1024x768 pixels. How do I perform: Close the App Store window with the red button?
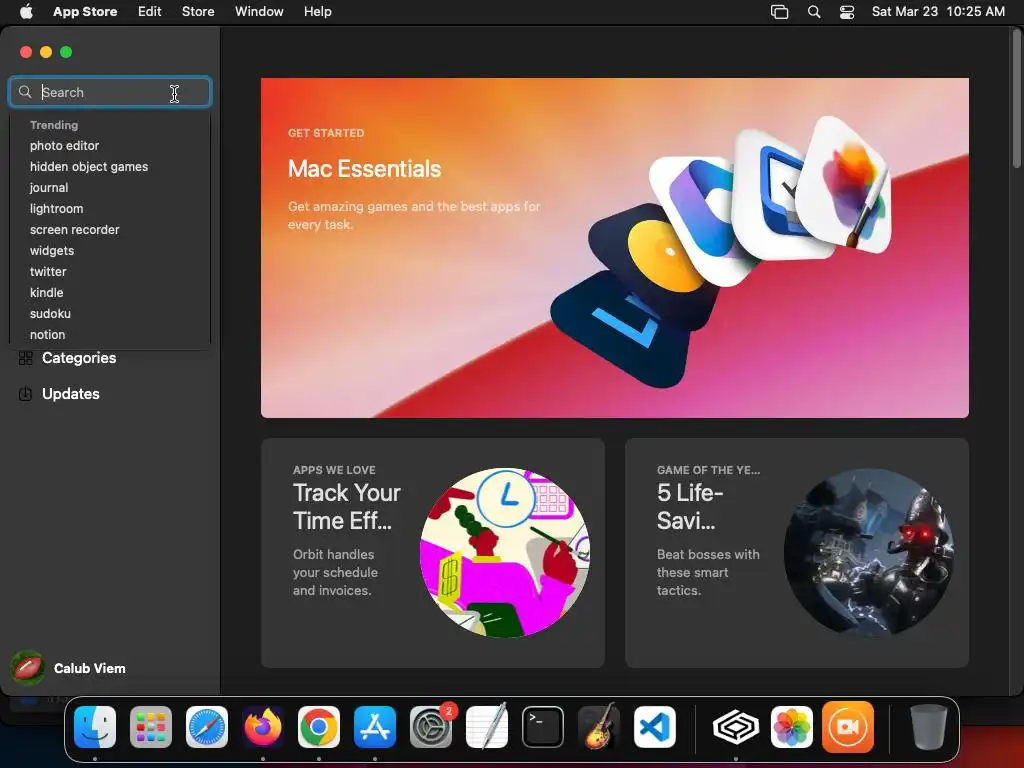(x=26, y=52)
